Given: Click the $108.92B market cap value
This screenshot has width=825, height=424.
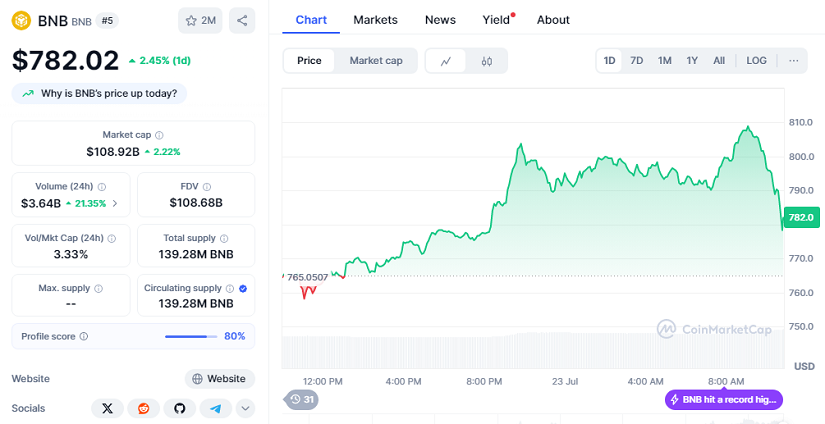Looking at the screenshot, I should [x=113, y=152].
